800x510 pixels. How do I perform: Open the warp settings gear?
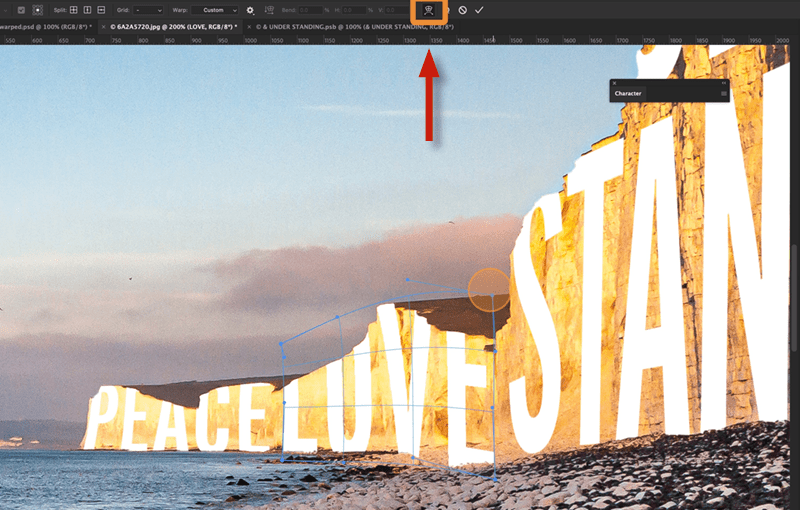point(250,9)
